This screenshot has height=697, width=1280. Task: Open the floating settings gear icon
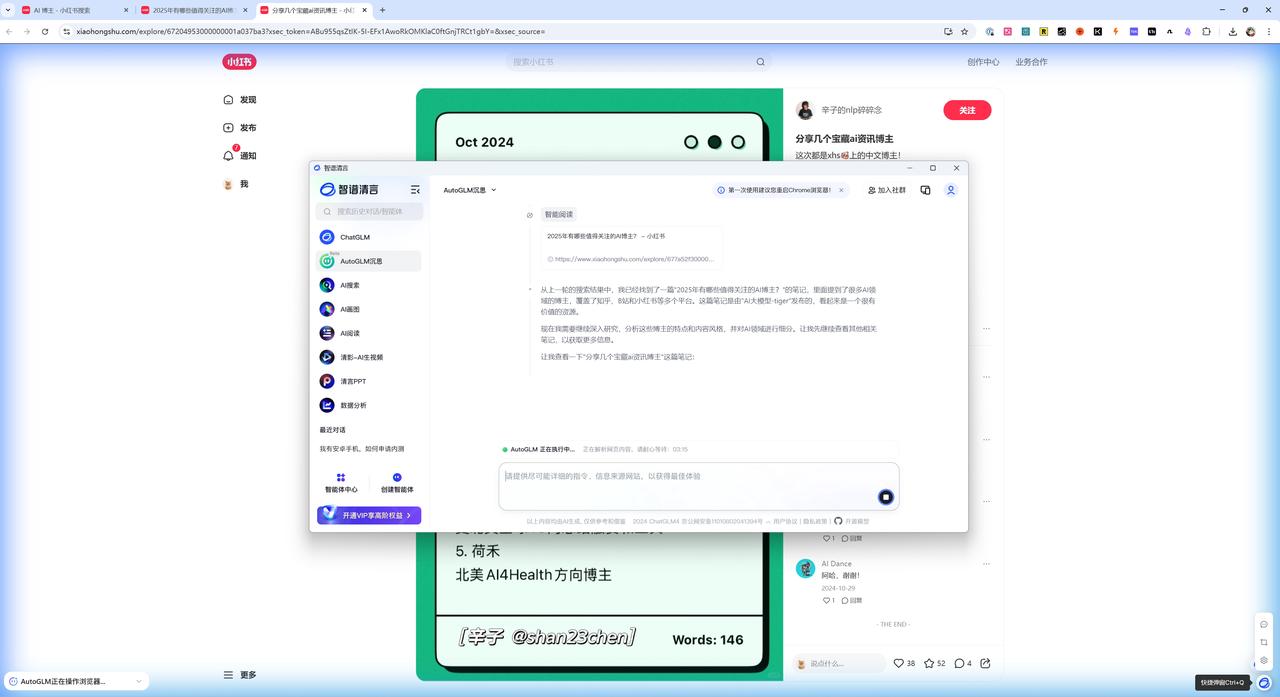tap(1264, 660)
